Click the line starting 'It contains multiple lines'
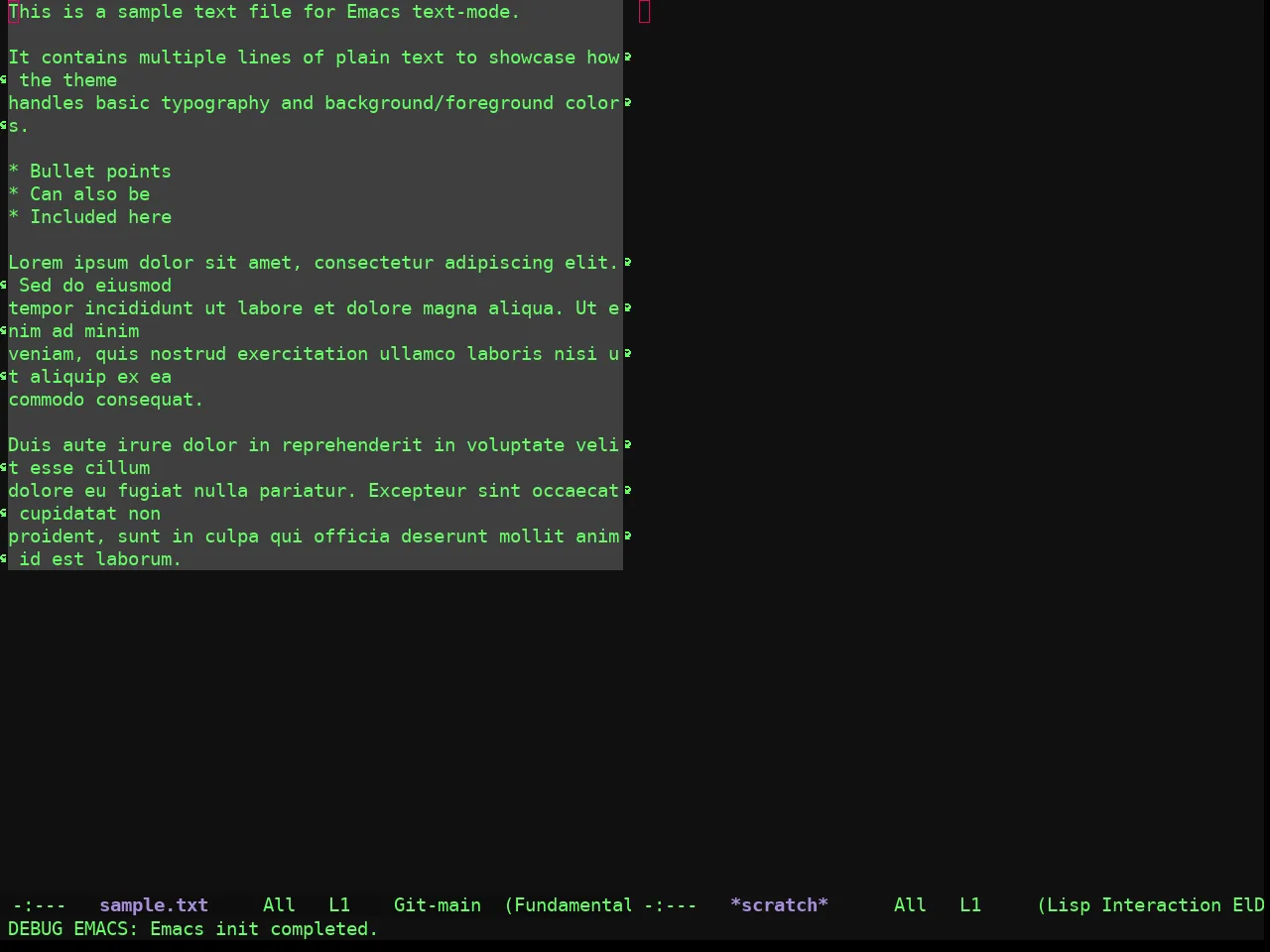This screenshot has width=1270, height=952. point(314,58)
